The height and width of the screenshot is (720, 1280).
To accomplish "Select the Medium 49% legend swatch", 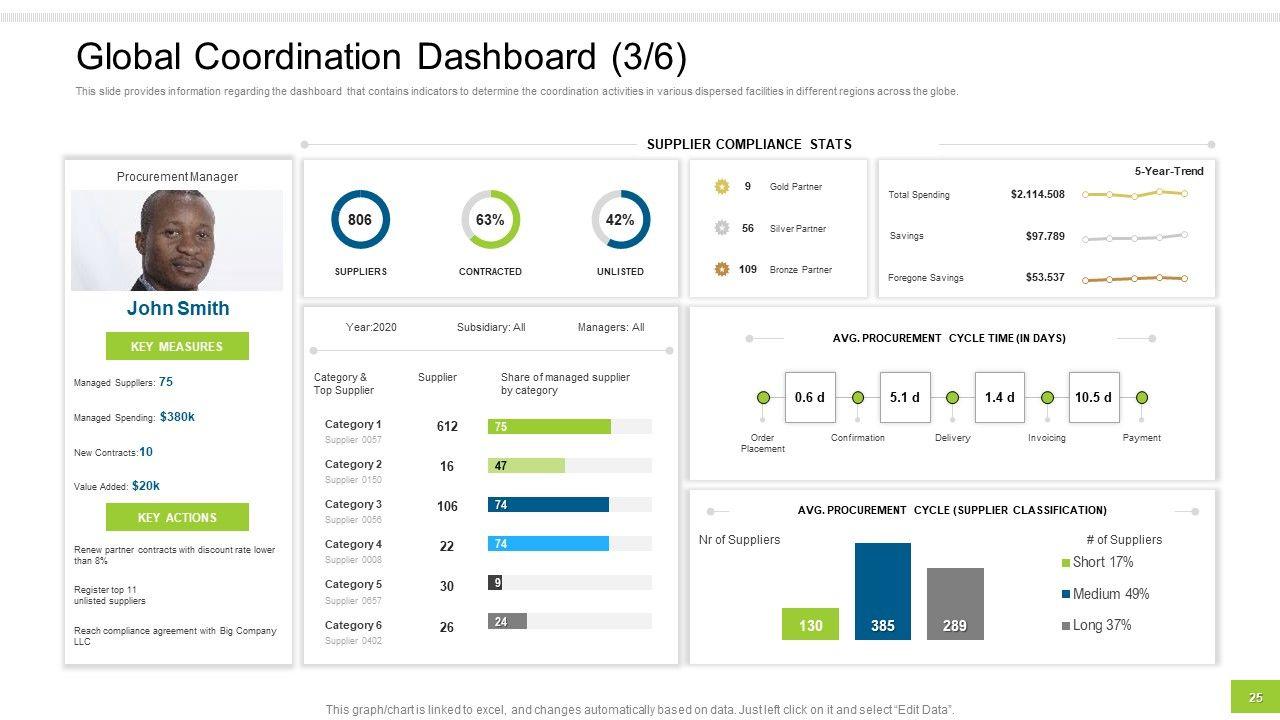I will click(x=1066, y=594).
